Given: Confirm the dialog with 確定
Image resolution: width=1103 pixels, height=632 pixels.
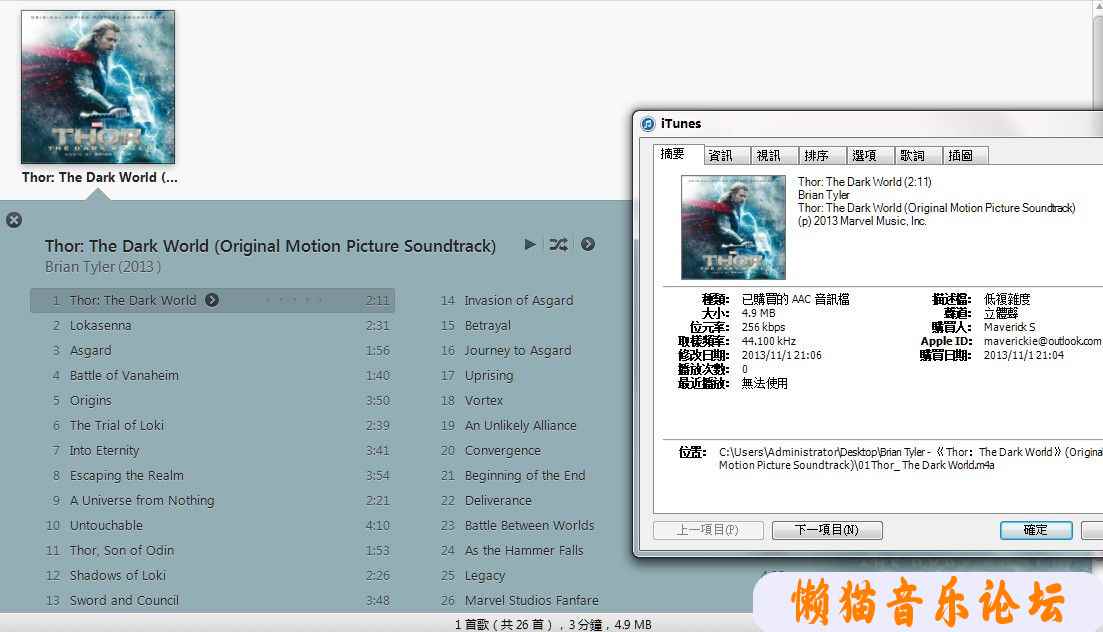Looking at the screenshot, I should [x=1035, y=530].
